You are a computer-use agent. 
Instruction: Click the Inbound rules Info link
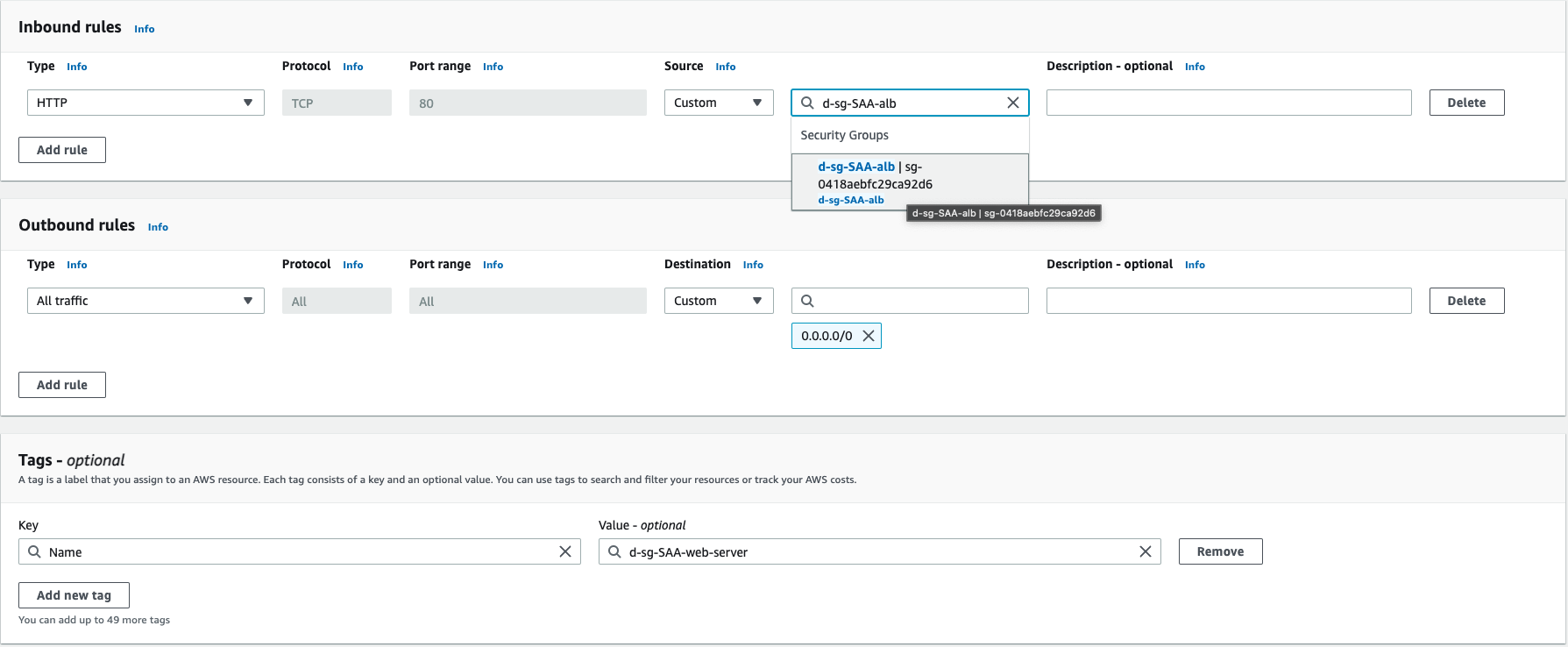pos(144,29)
